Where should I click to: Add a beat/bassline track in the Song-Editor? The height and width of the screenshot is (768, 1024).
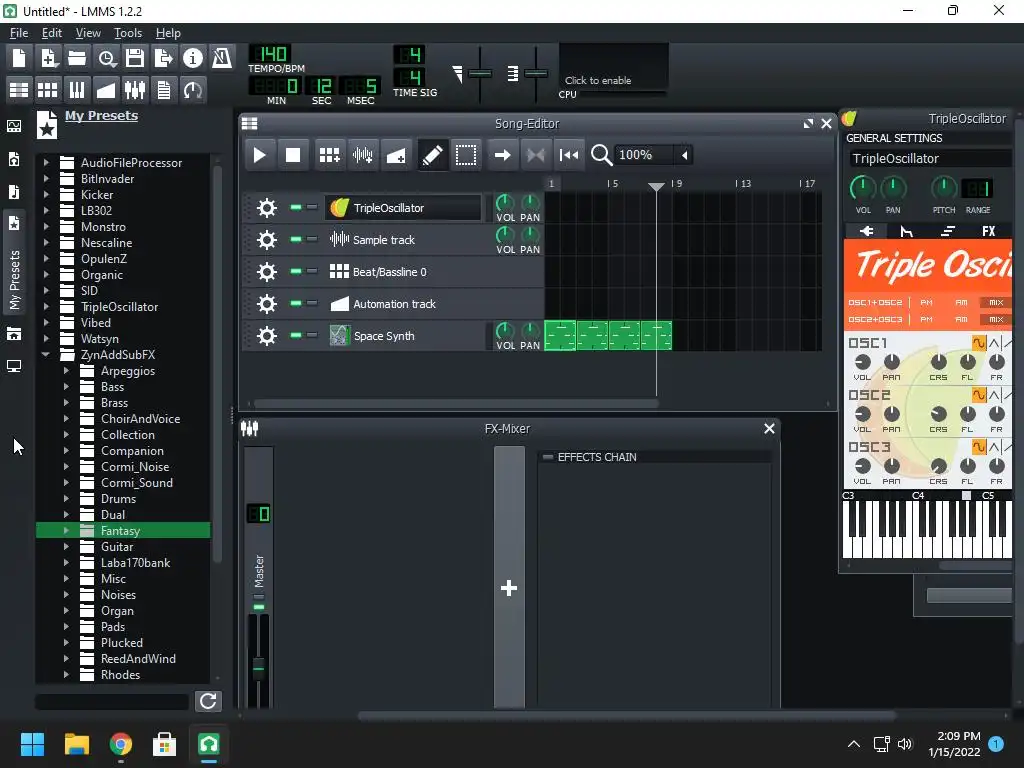coord(329,155)
